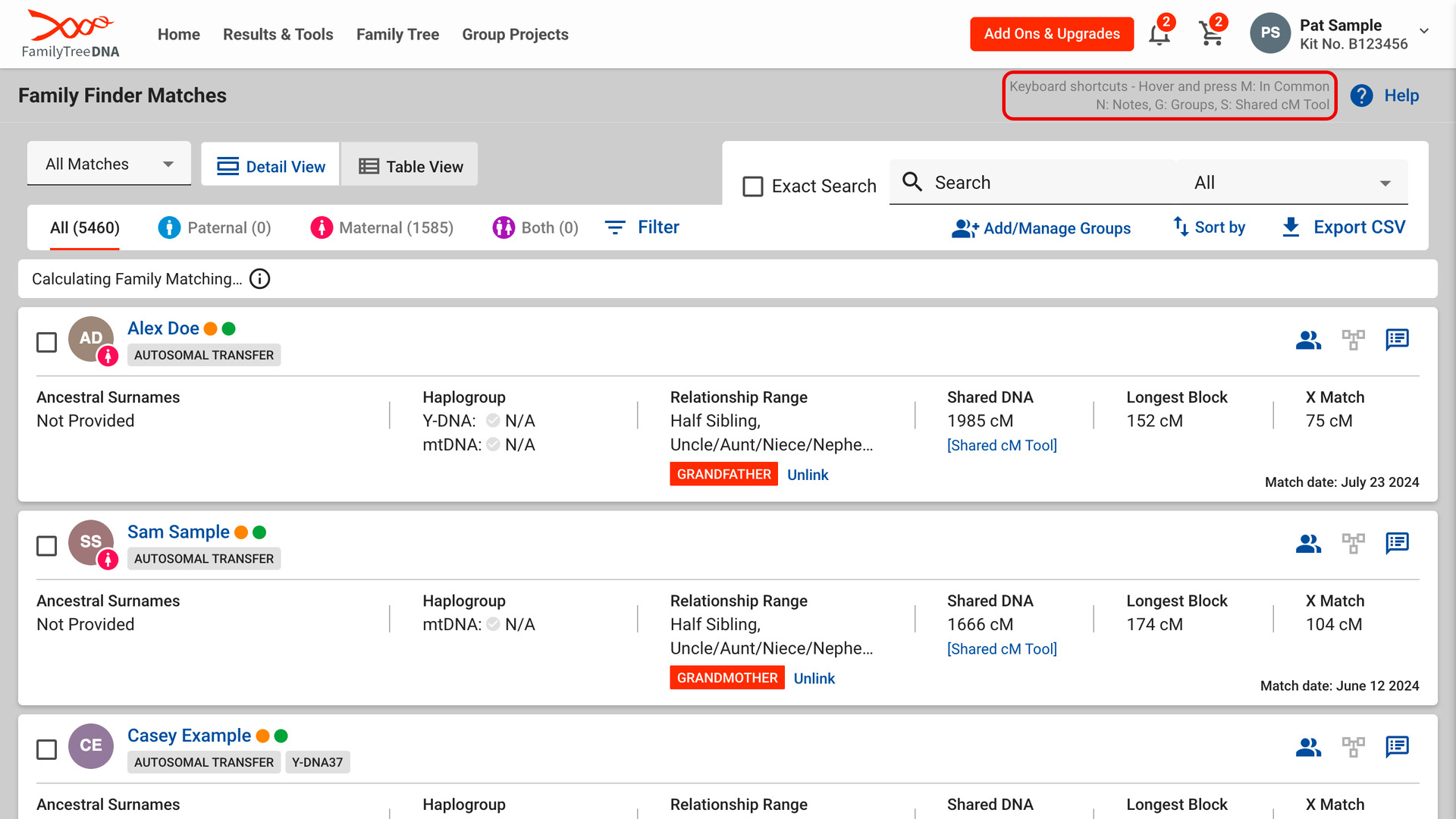Viewport: 1456px width, 819px height.
Task: Select Alex Doe's match checkbox
Action: (47, 342)
